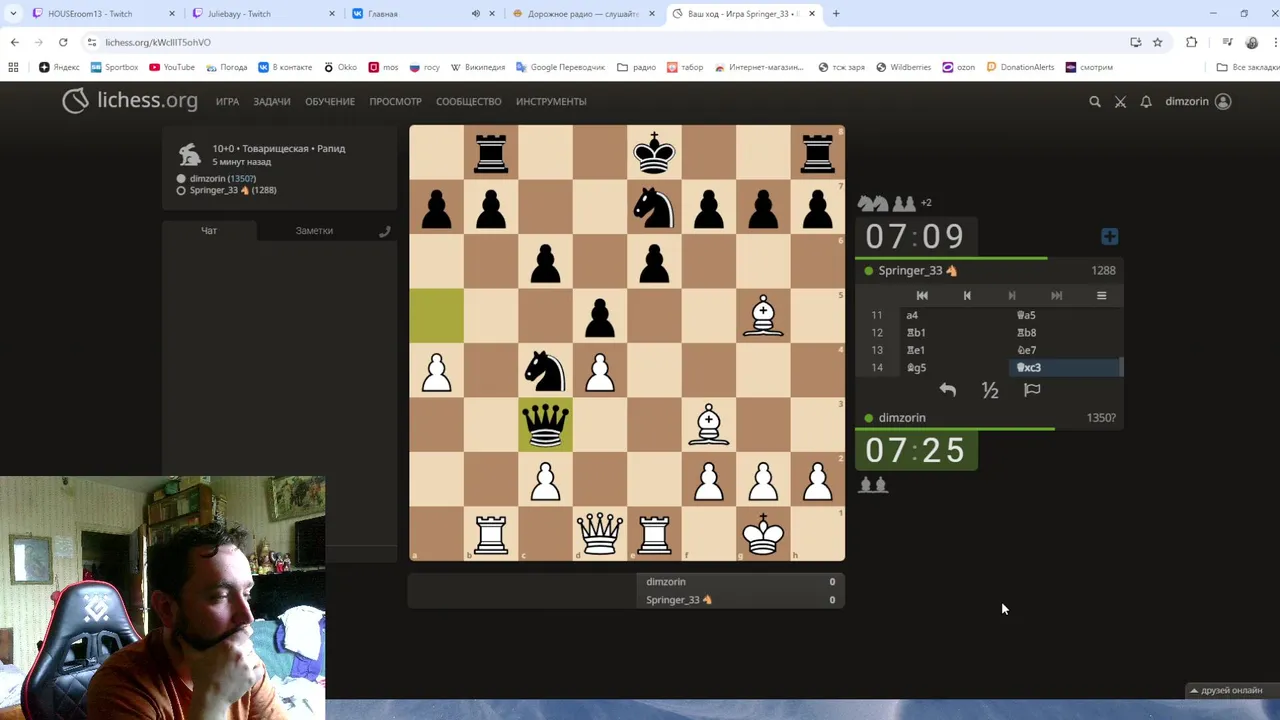1280x720 pixels.
Task: Open Springer_33 profile link above move list
Action: tap(917, 271)
